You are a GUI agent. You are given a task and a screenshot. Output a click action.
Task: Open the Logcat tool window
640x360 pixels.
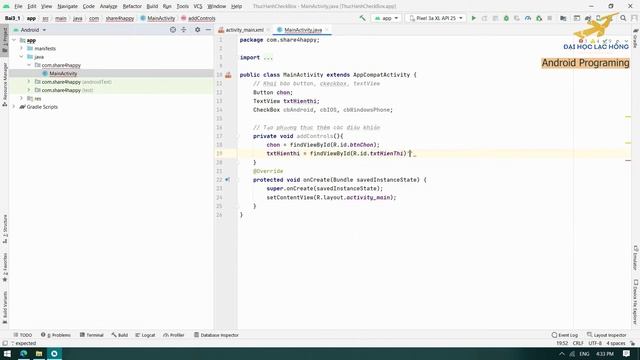click(145, 335)
